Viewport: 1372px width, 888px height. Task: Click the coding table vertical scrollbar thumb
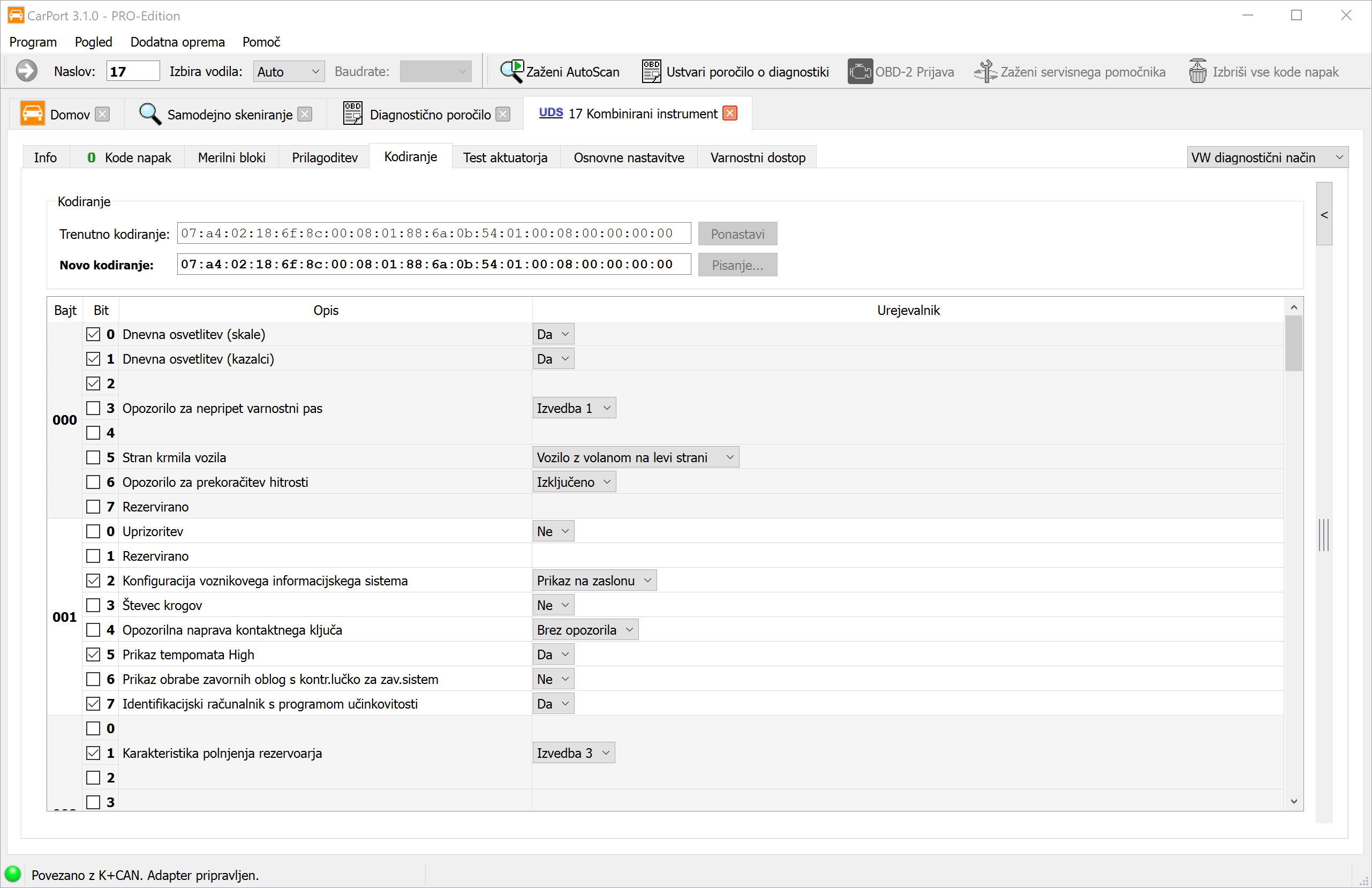pos(1294,343)
